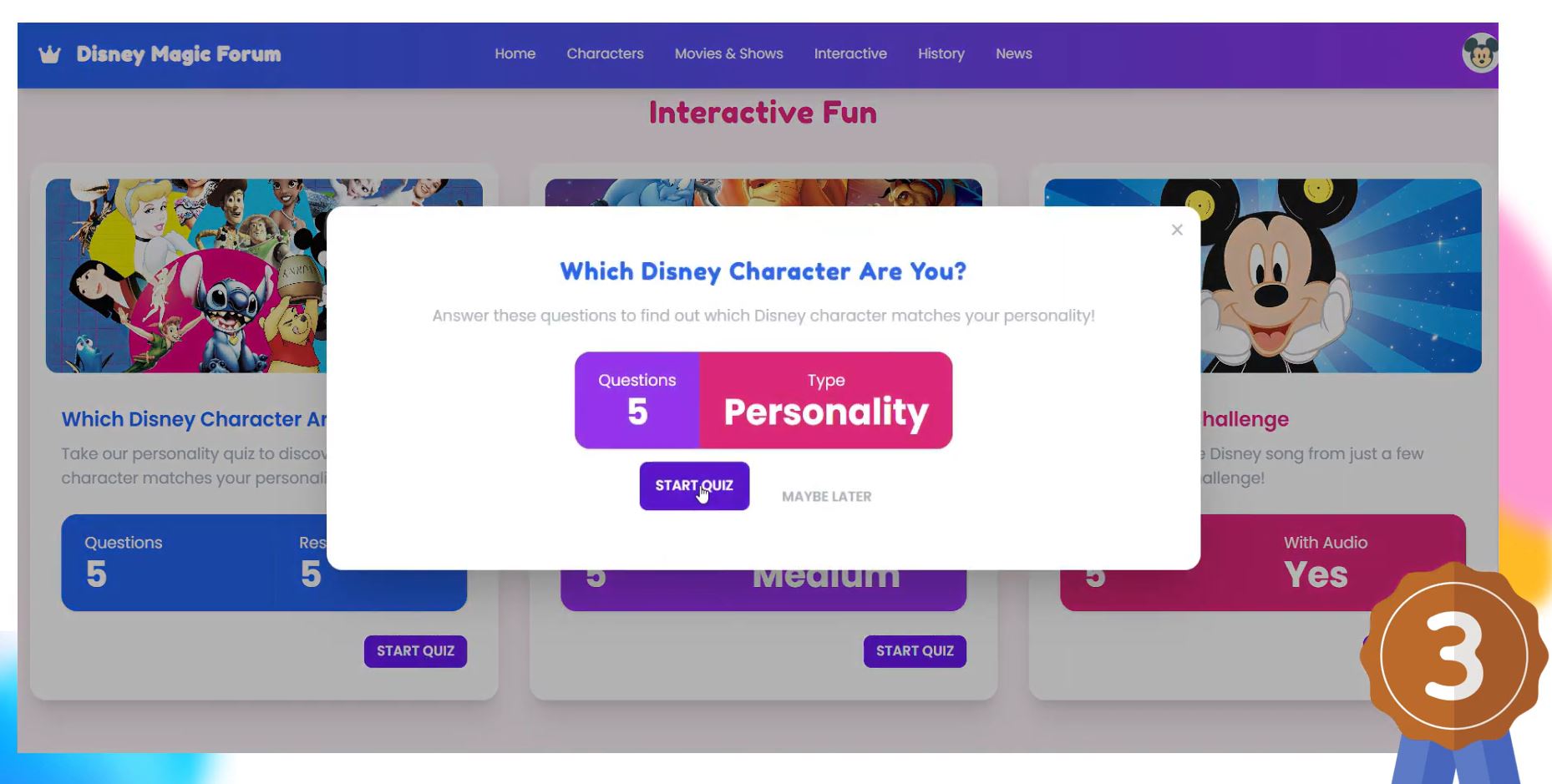Click the Maybe Later button

coord(826,497)
